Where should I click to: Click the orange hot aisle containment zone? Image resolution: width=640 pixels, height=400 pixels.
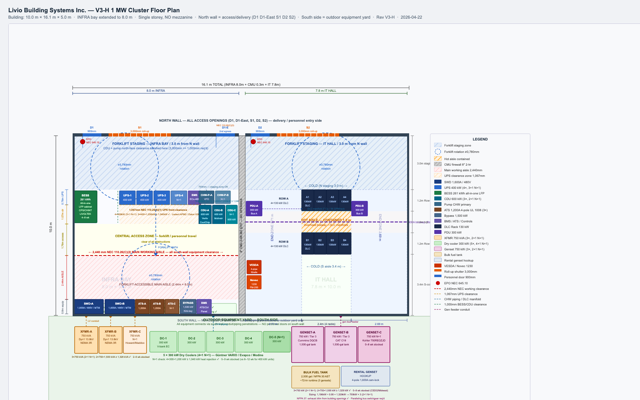(x=326, y=222)
